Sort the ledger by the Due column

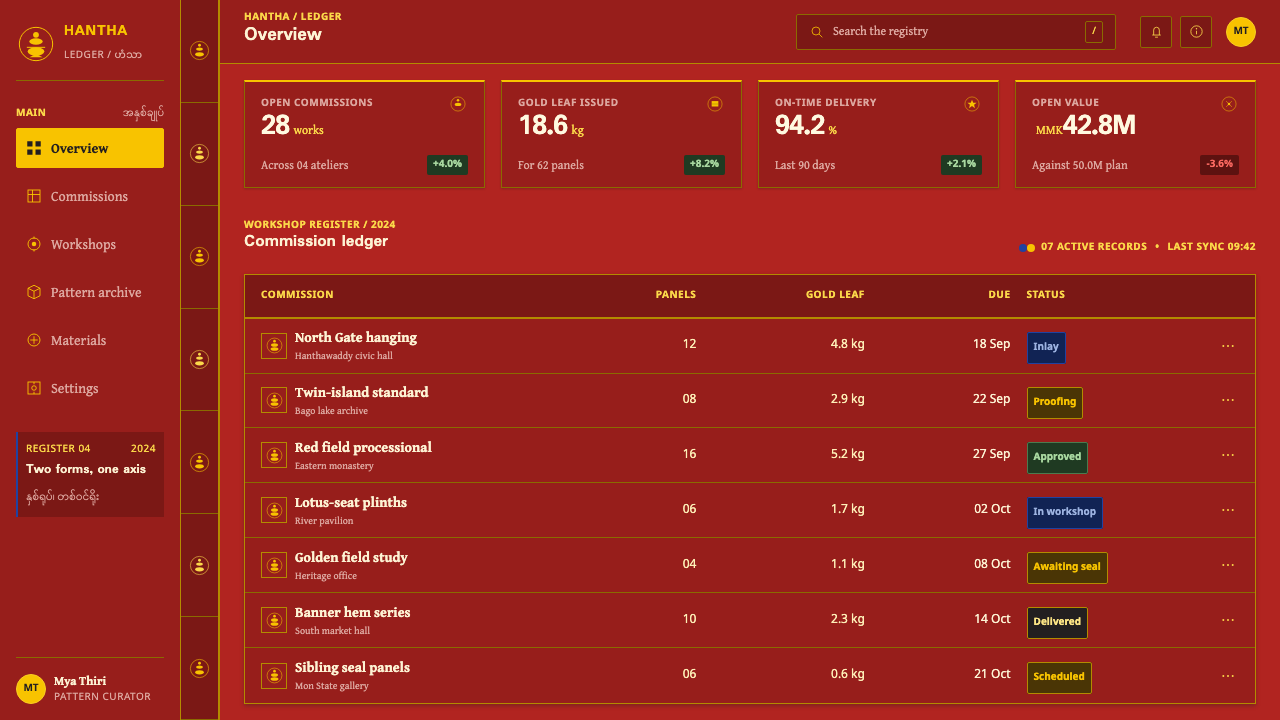(999, 295)
